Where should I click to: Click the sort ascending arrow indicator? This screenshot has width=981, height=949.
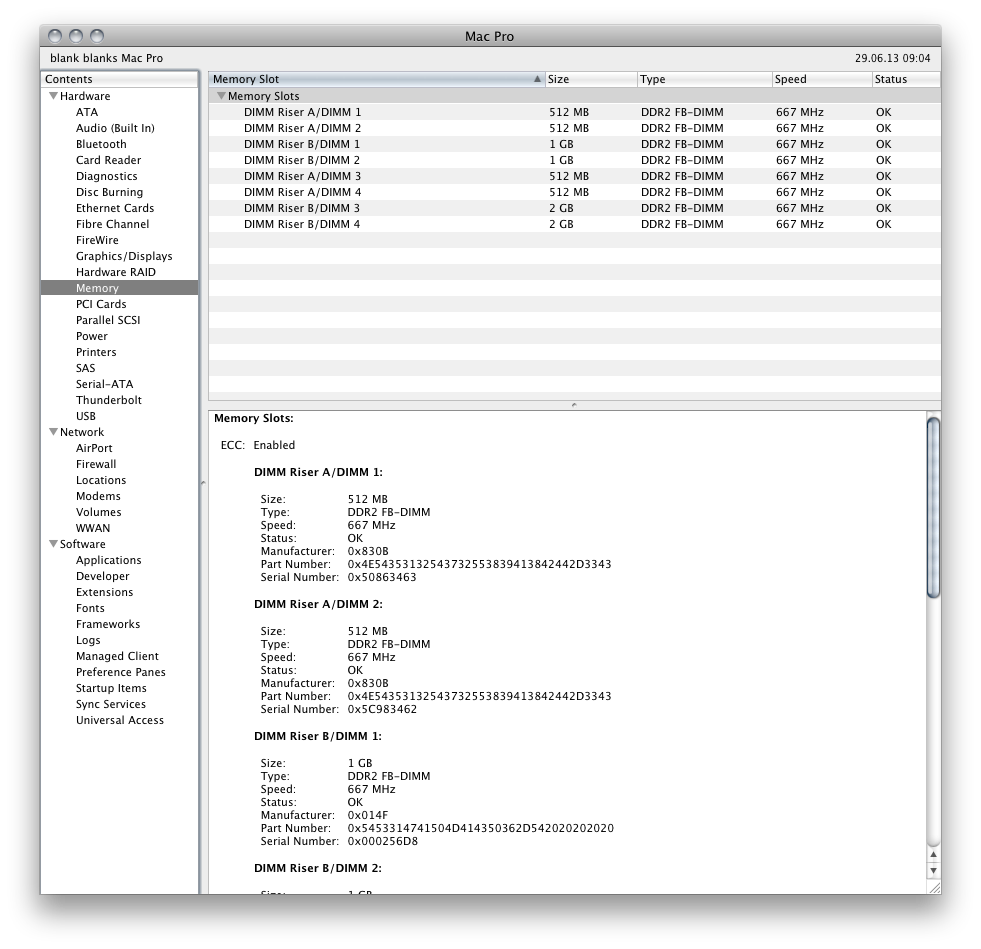tap(537, 79)
